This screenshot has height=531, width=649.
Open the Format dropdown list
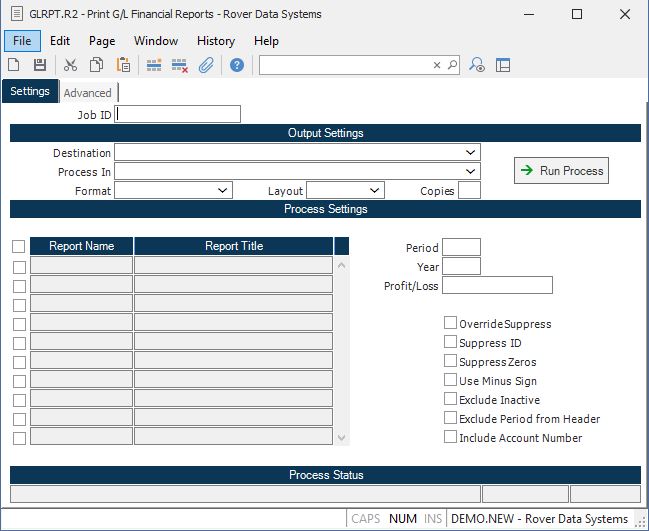(223, 190)
